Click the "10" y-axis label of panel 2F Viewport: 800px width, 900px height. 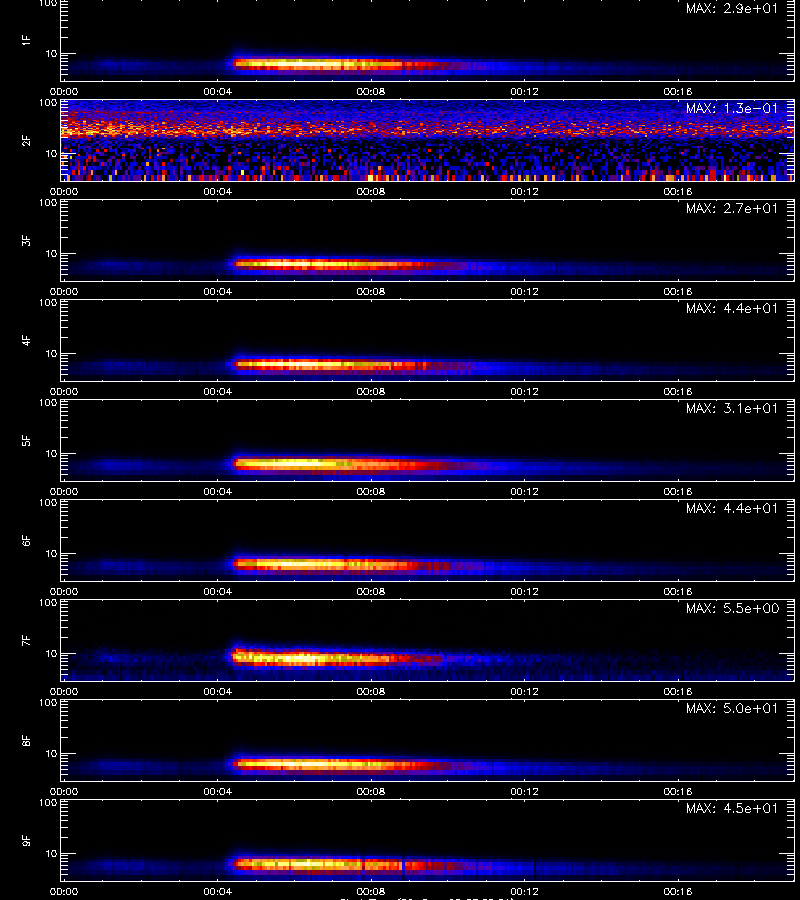coord(51,153)
